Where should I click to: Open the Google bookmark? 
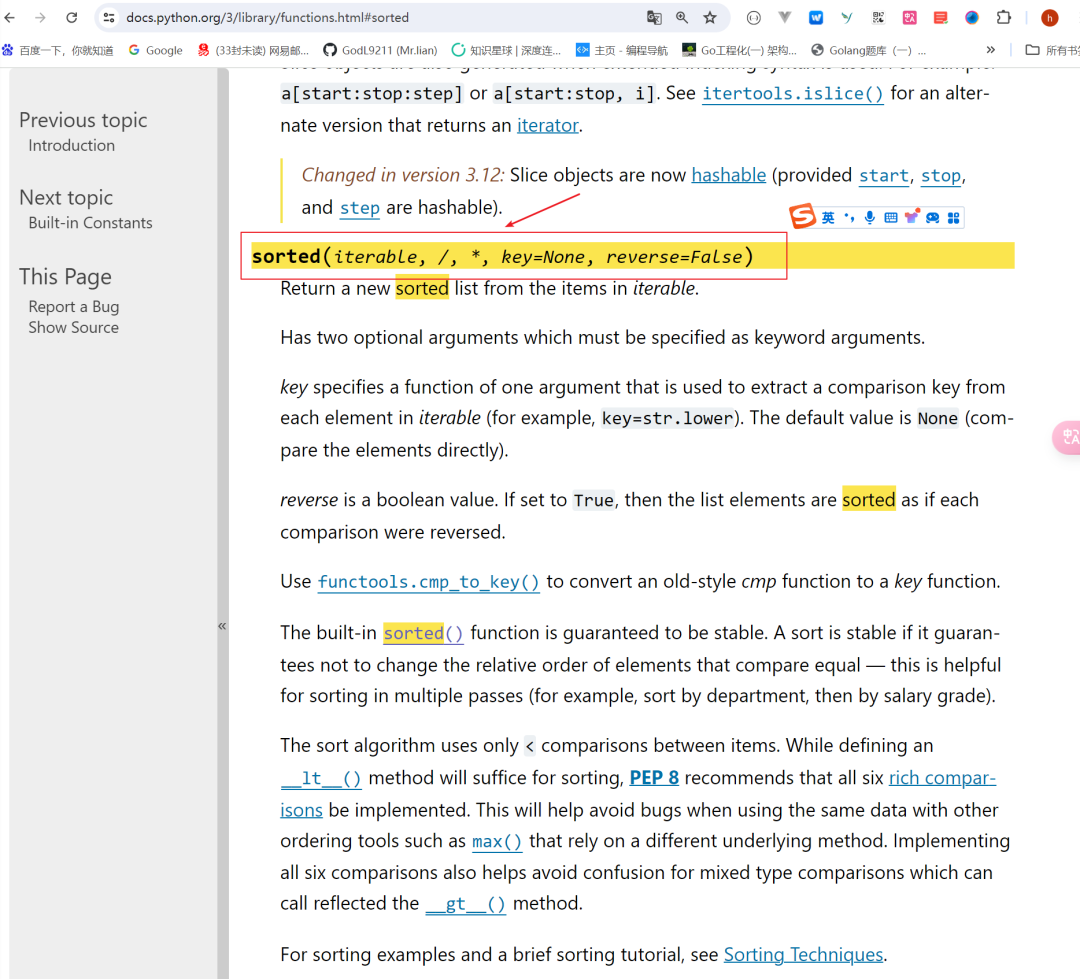click(156, 50)
